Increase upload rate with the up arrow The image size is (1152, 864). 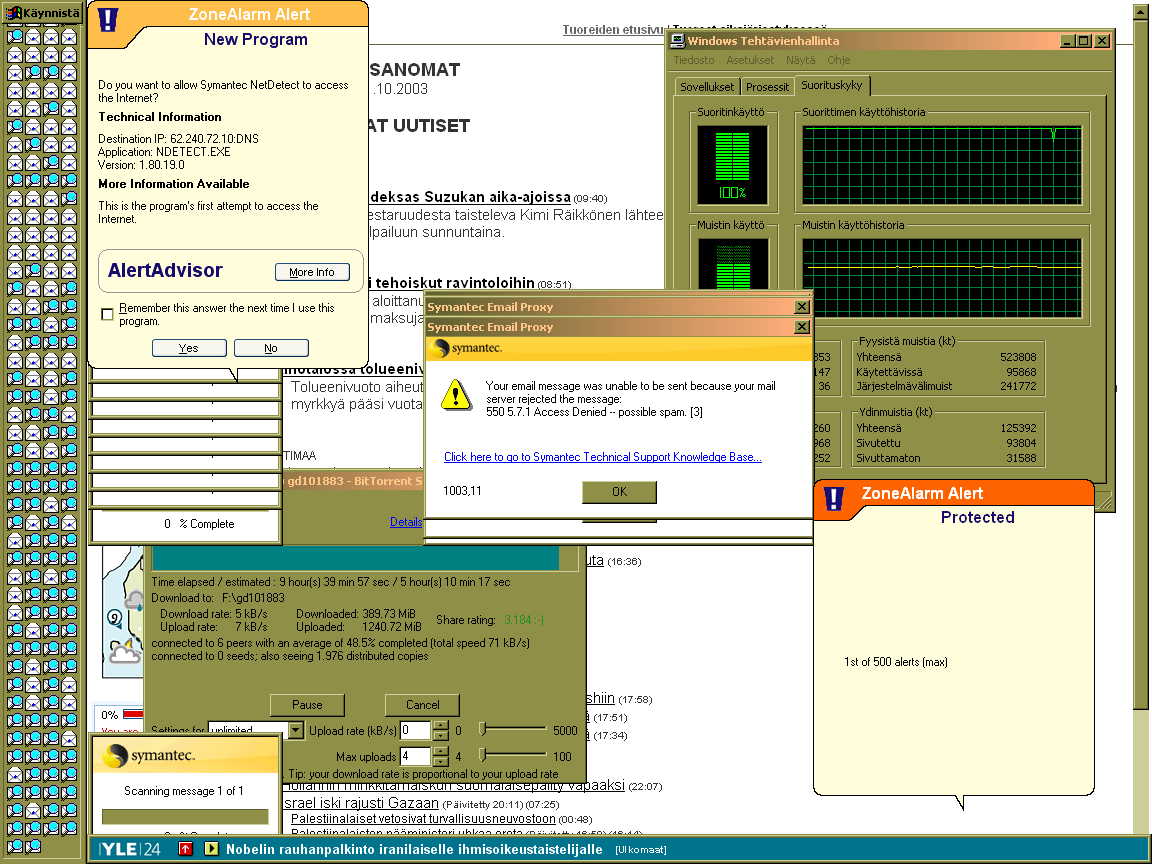441,726
